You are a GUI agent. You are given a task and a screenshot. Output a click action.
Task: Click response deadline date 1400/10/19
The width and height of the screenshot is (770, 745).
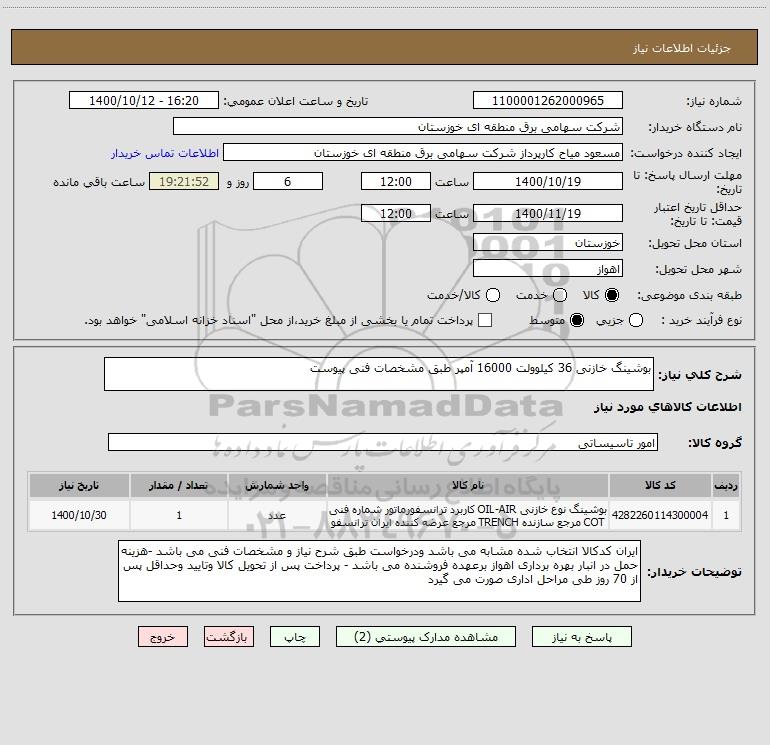coord(548,181)
